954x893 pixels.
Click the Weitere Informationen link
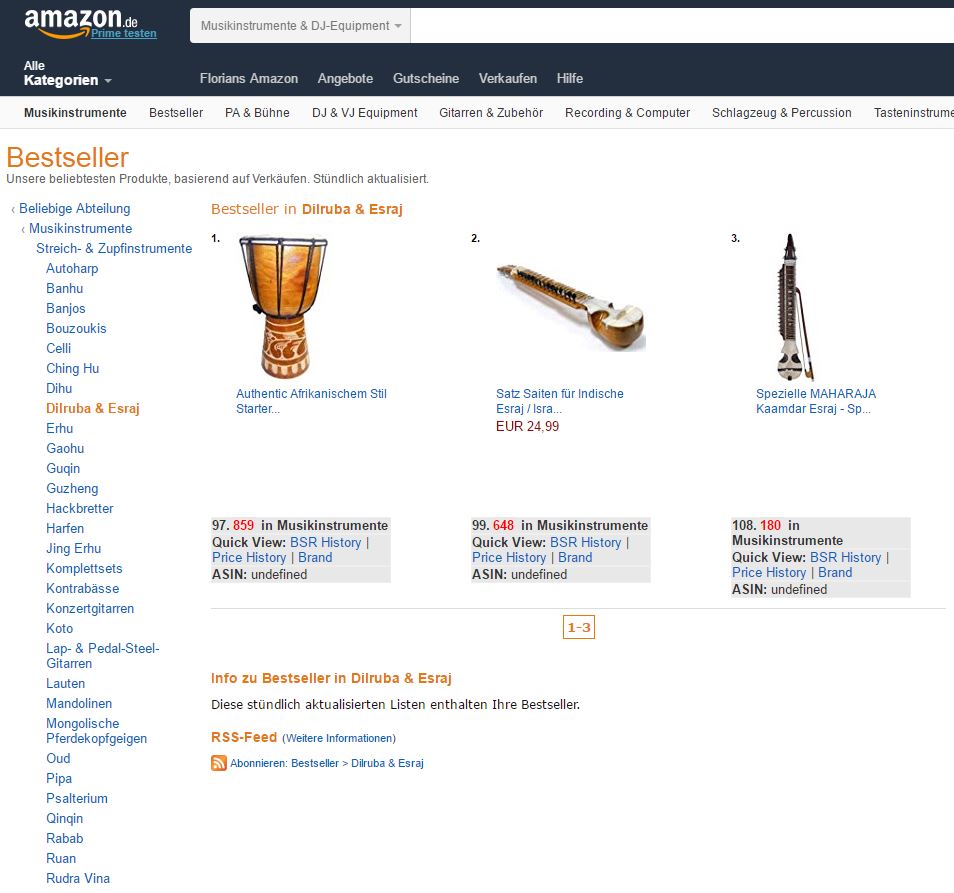339,738
